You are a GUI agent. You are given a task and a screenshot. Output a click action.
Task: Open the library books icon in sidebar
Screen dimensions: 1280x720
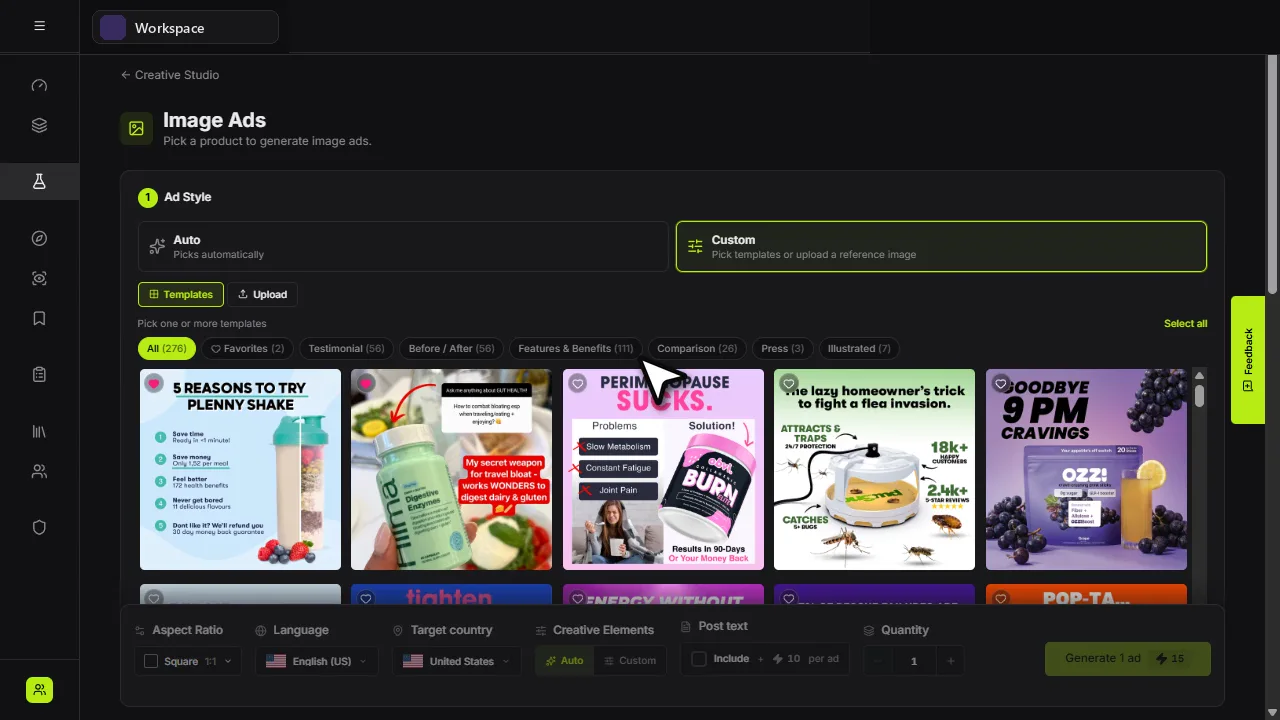[x=39, y=431]
